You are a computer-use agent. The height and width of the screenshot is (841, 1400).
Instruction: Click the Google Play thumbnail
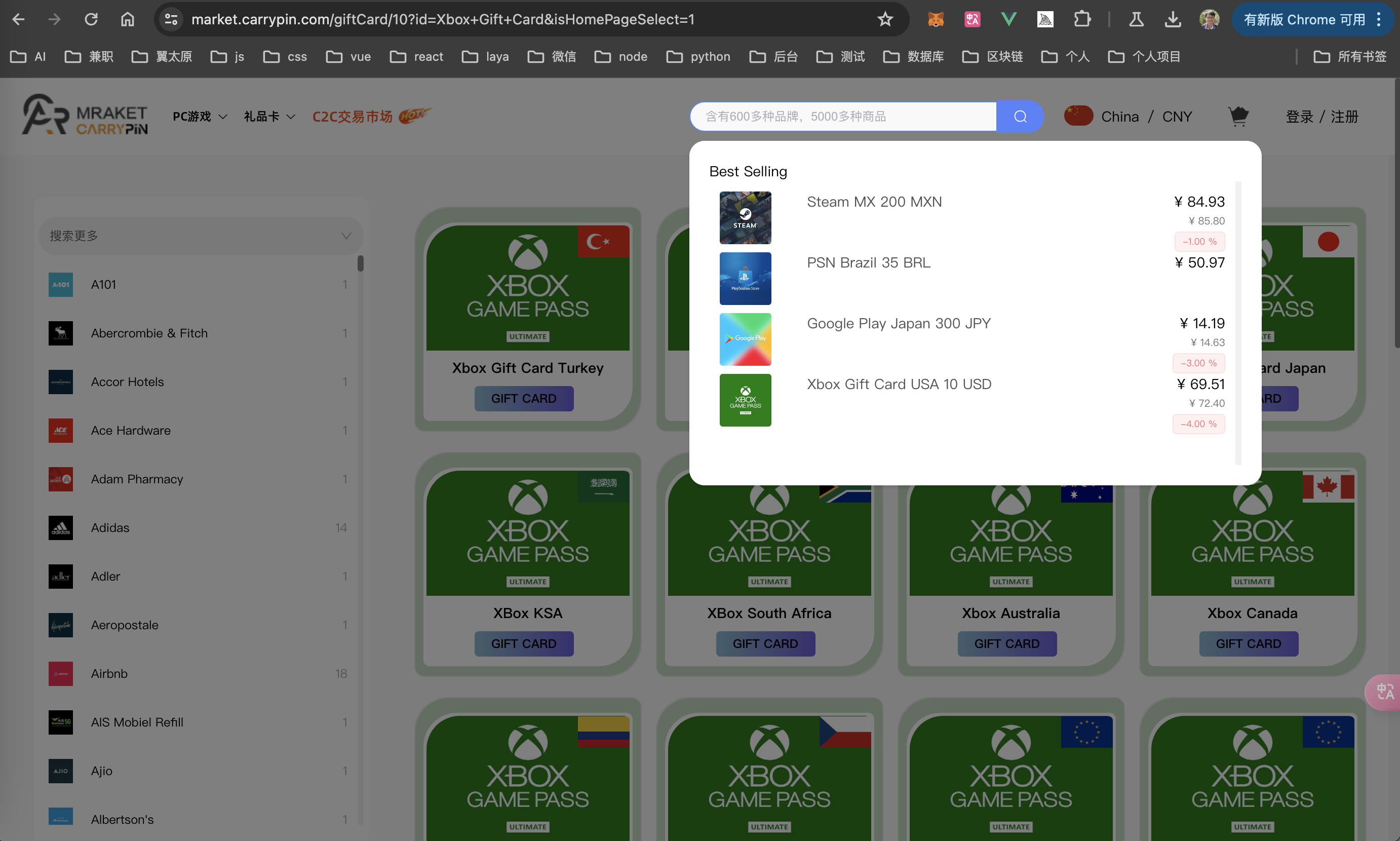click(745, 339)
